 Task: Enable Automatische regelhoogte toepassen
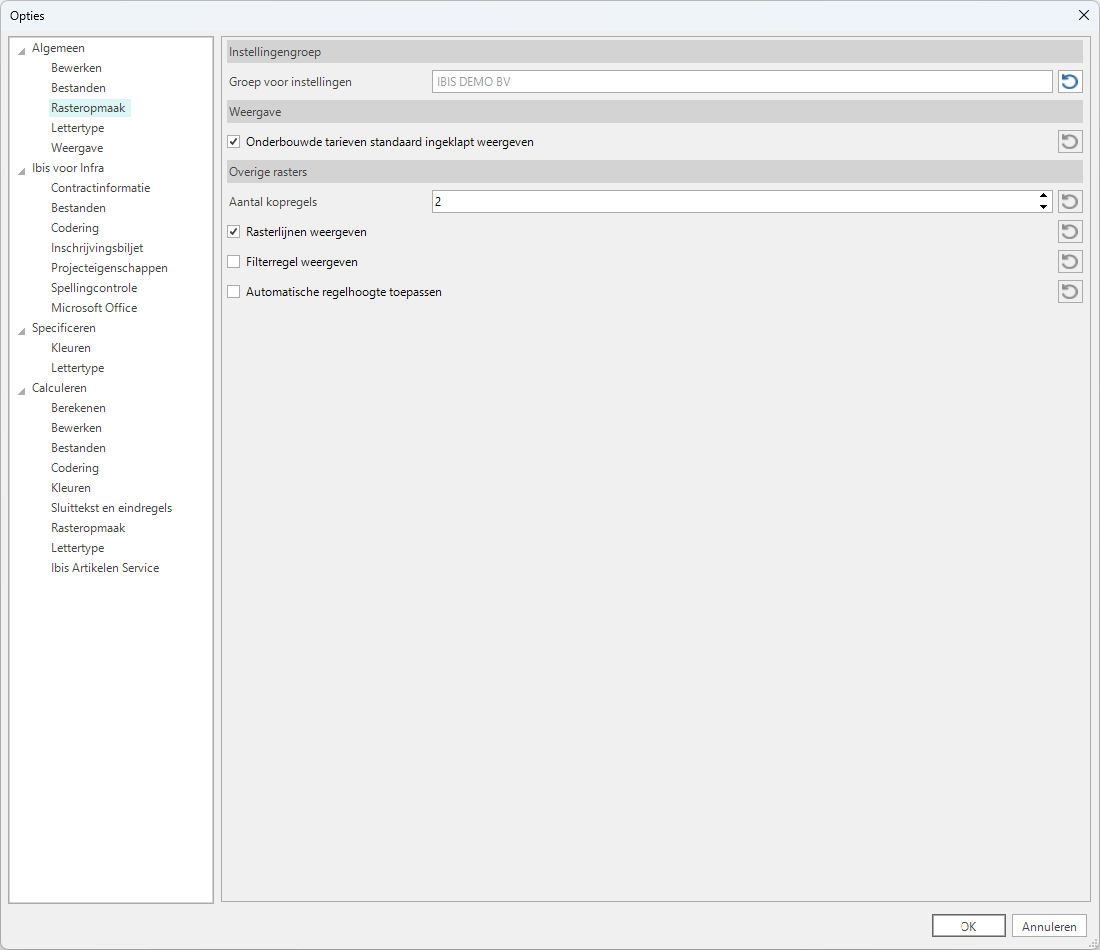pyautogui.click(x=234, y=292)
